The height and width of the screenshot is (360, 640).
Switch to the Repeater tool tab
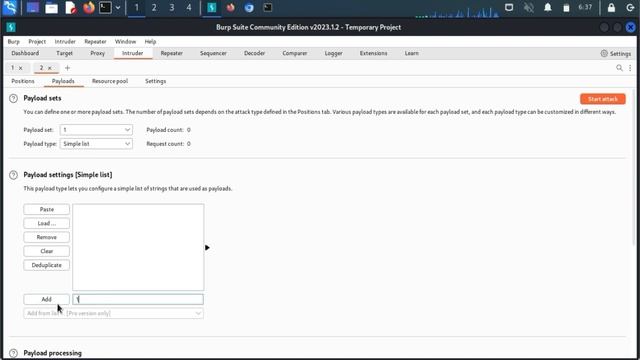172,53
